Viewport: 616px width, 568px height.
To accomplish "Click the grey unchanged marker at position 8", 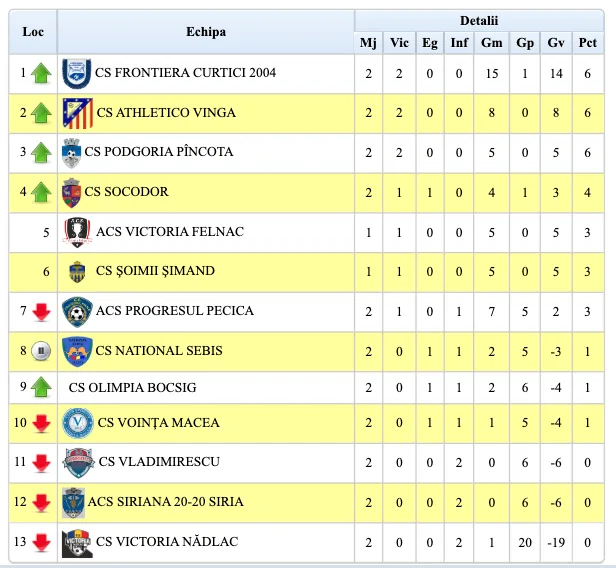I will point(41,351).
